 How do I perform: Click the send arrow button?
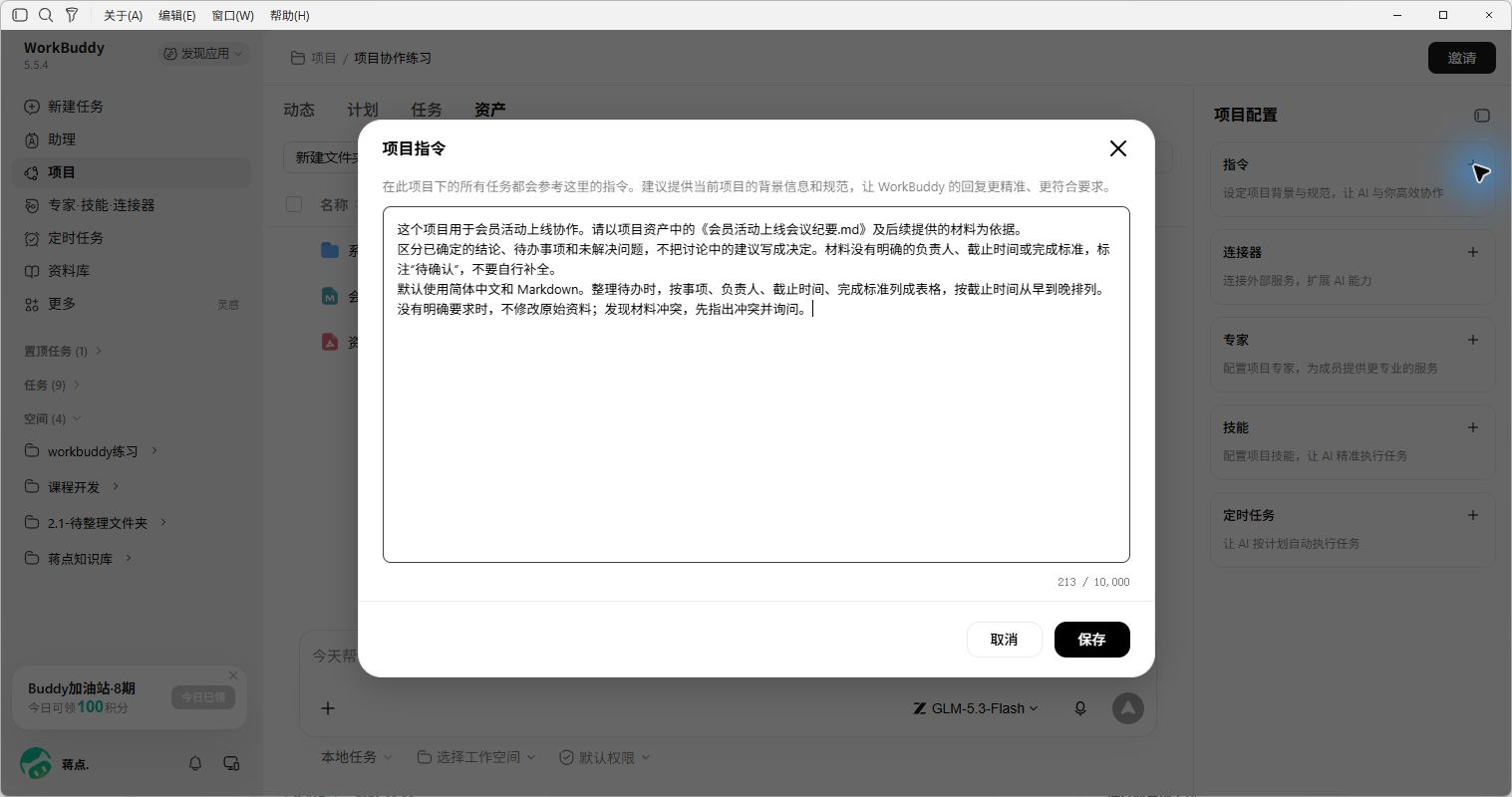pyautogui.click(x=1128, y=708)
